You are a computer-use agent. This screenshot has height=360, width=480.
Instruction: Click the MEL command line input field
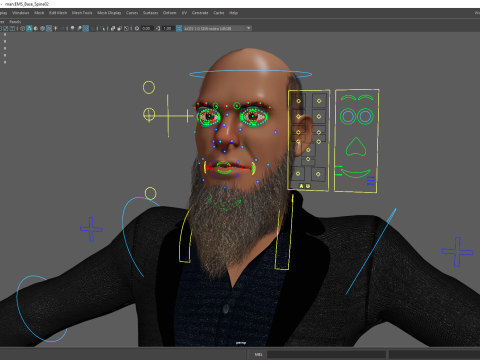pyautogui.click(x=326, y=354)
